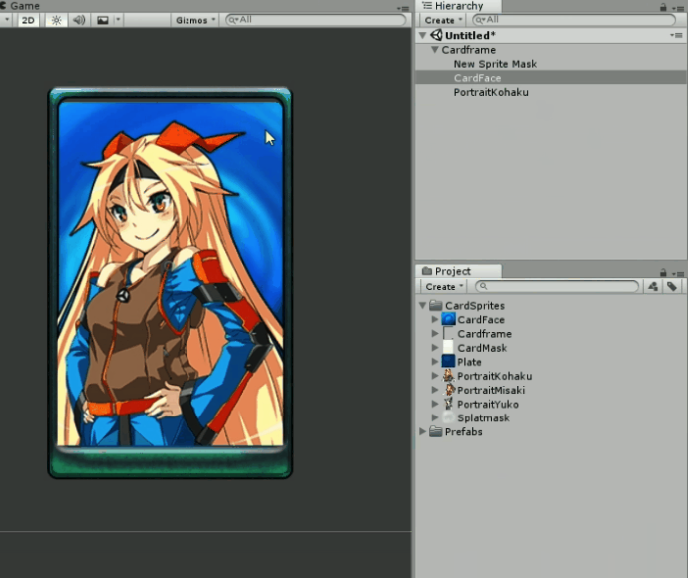Expand CardMask asset
The height and width of the screenshot is (578, 688).
pyautogui.click(x=435, y=347)
